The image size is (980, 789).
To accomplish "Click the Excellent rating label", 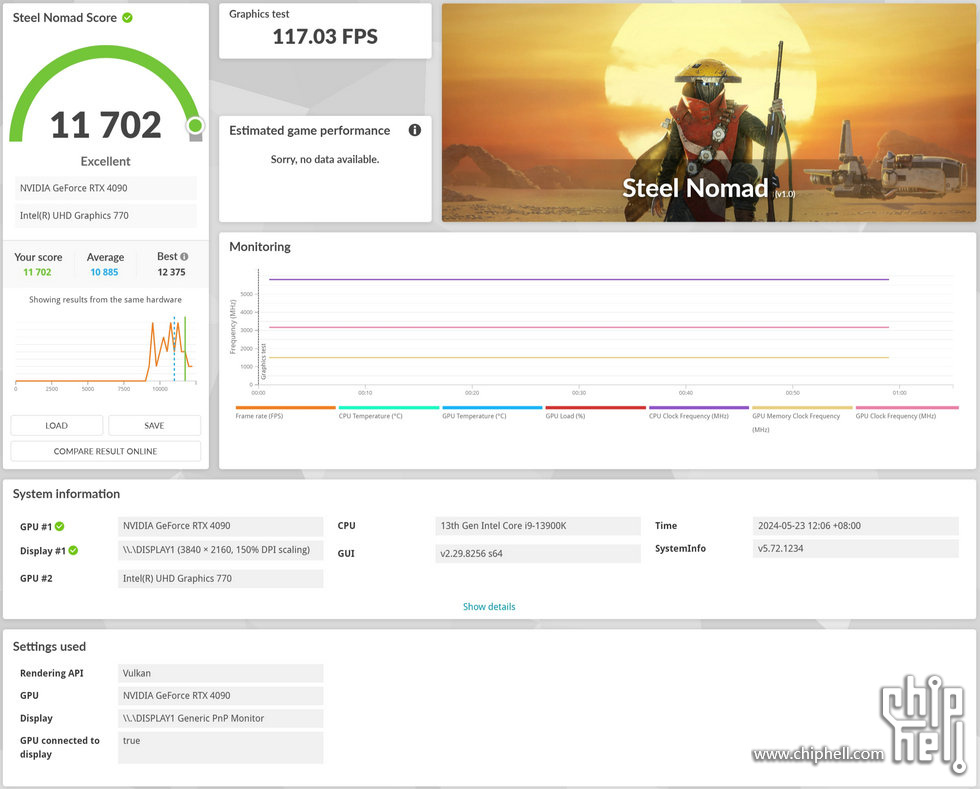I will tap(106, 161).
